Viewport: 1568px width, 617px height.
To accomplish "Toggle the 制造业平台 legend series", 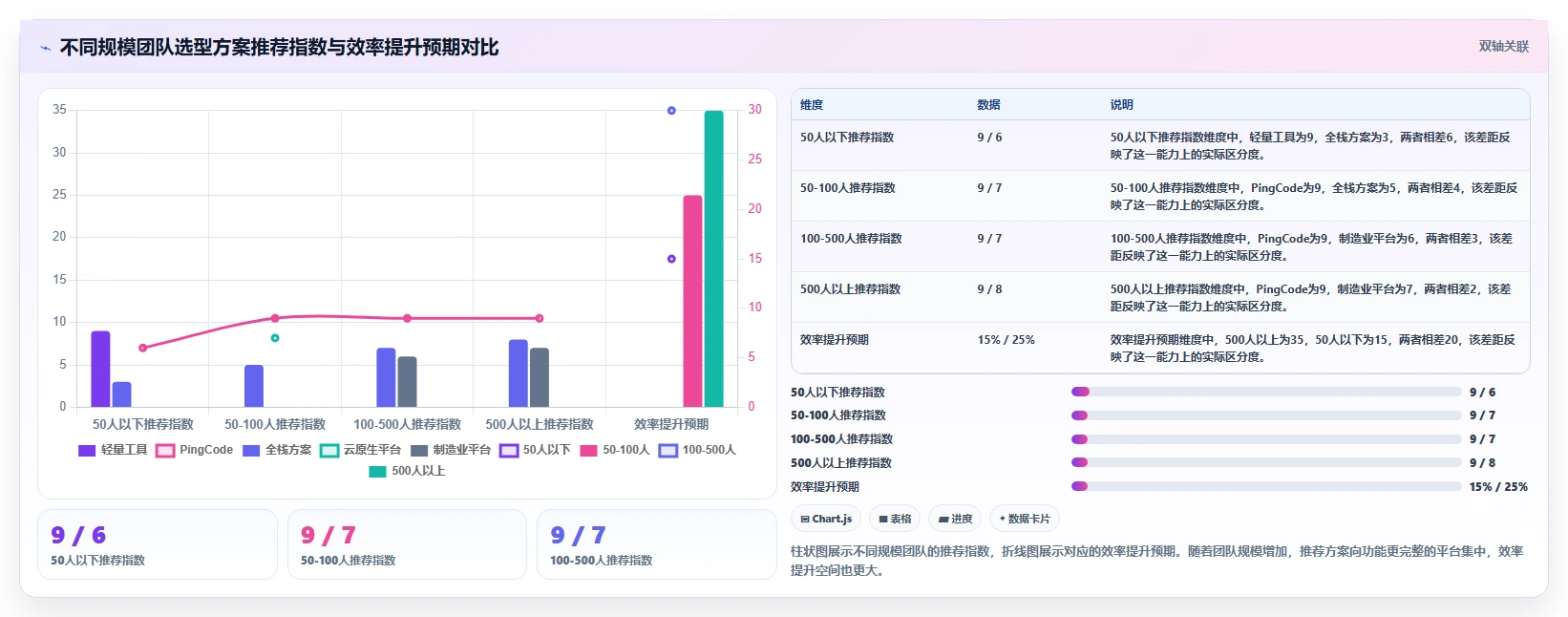I will (451, 450).
